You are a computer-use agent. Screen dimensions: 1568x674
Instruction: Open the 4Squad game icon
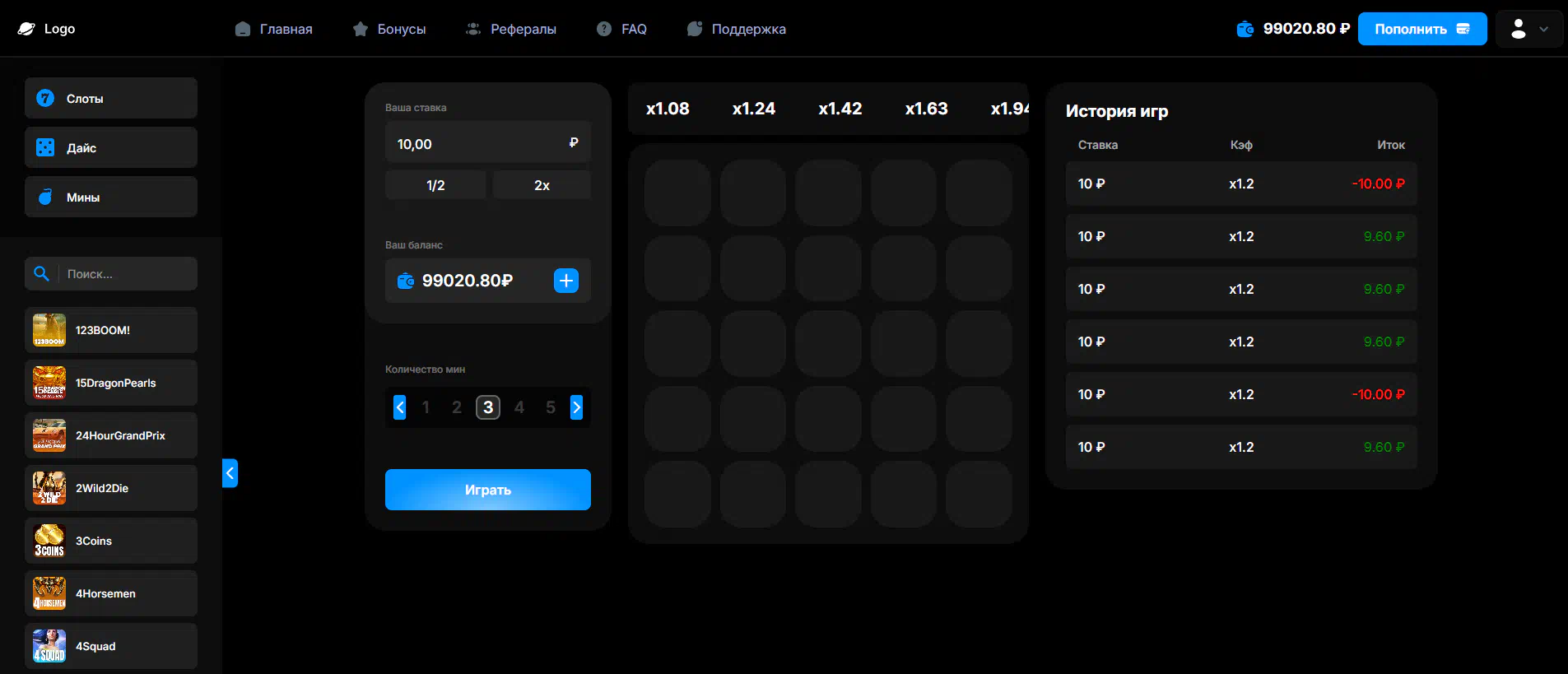coord(49,646)
